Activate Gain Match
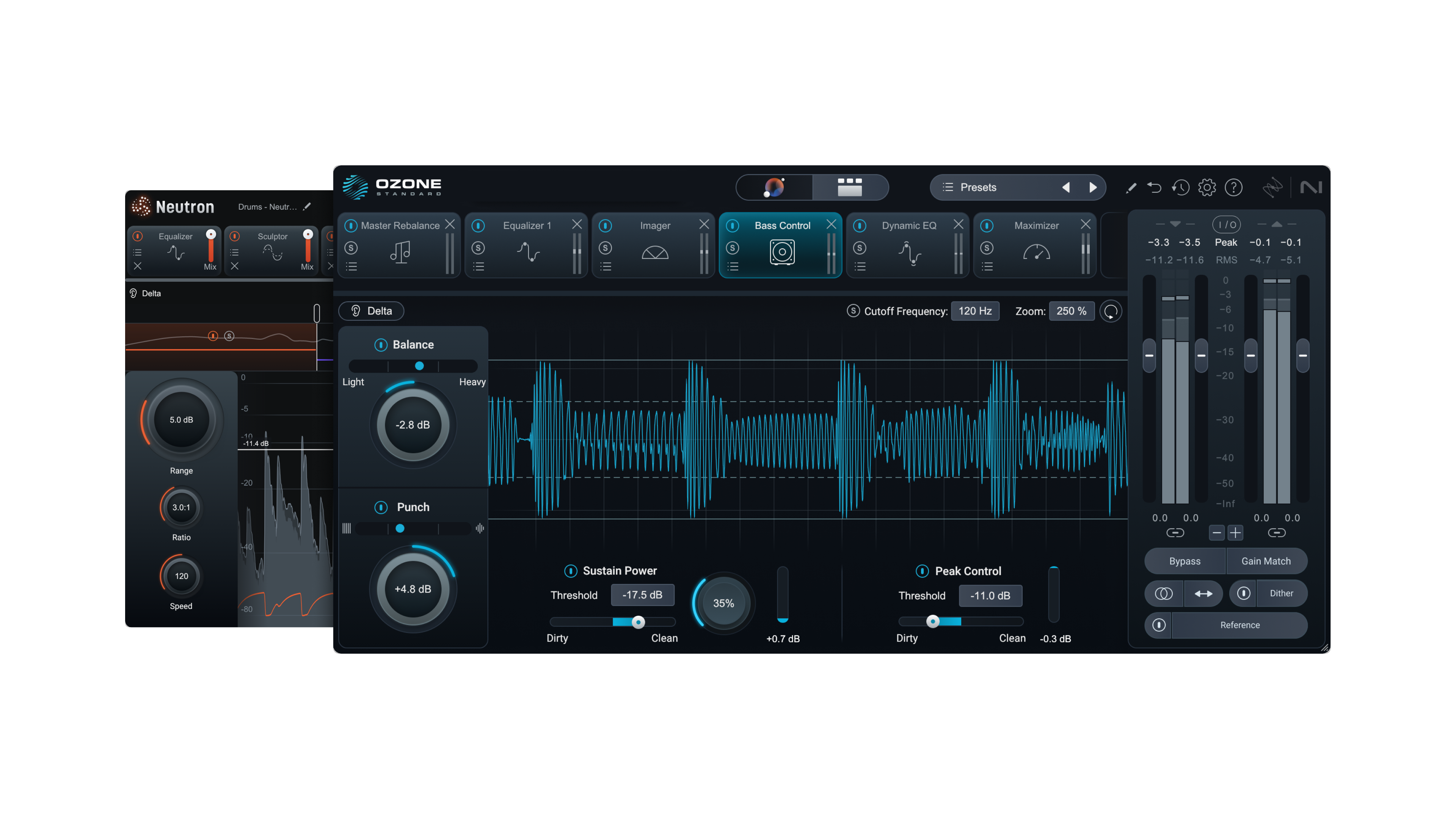This screenshot has width=1456, height=819. click(x=1266, y=561)
